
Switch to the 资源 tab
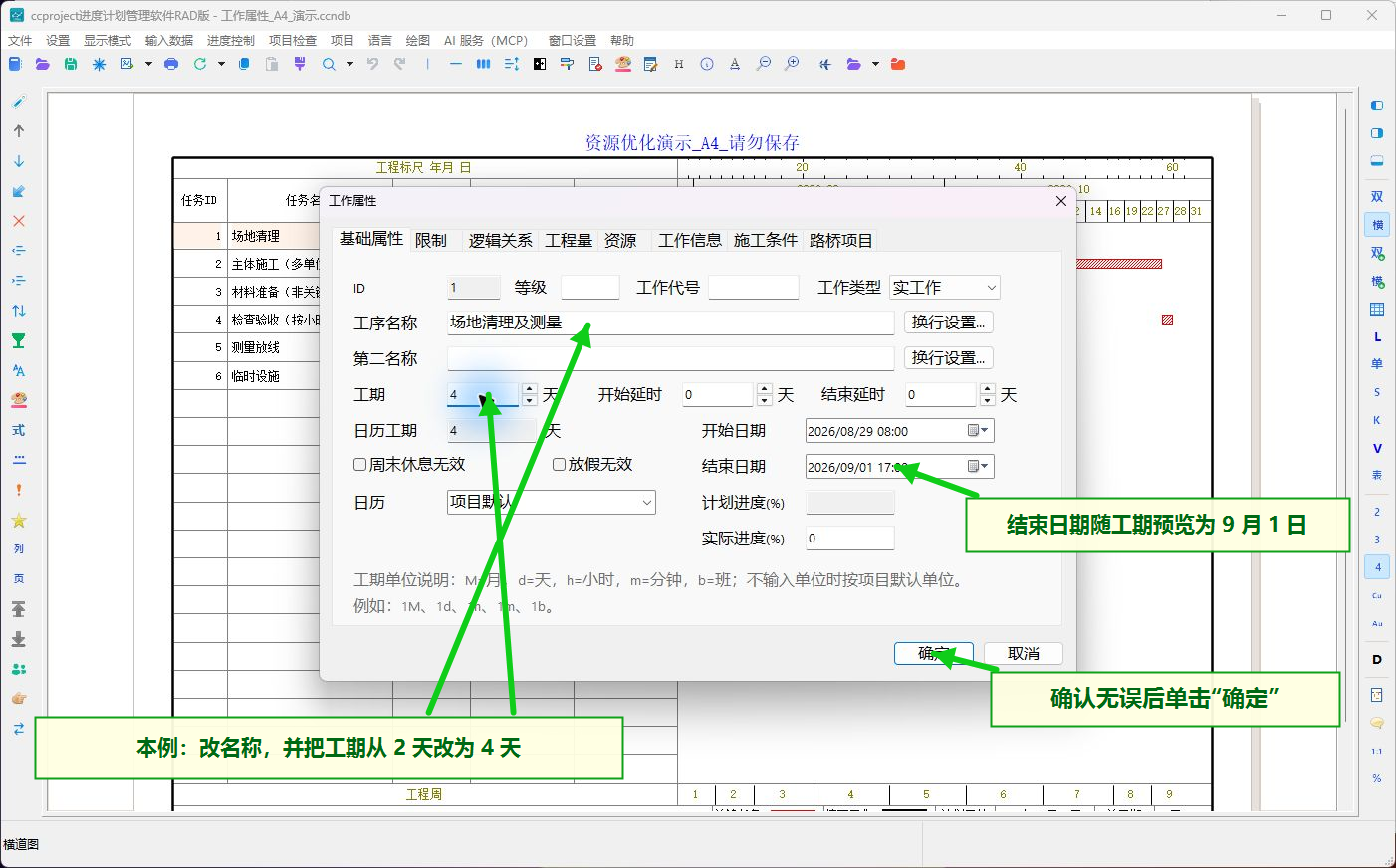pyautogui.click(x=620, y=240)
